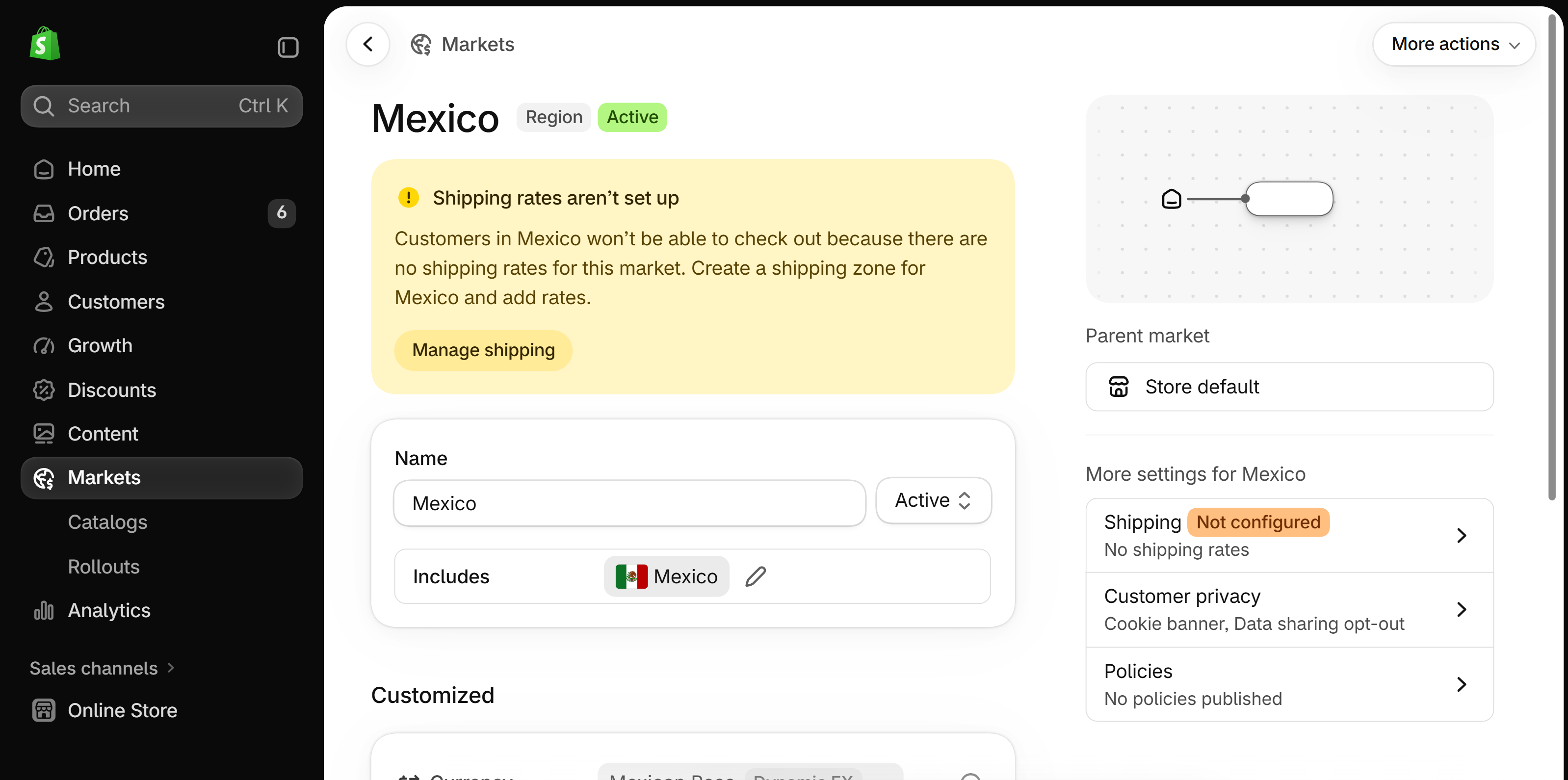Click the Home icon in sidebar

tap(44, 169)
